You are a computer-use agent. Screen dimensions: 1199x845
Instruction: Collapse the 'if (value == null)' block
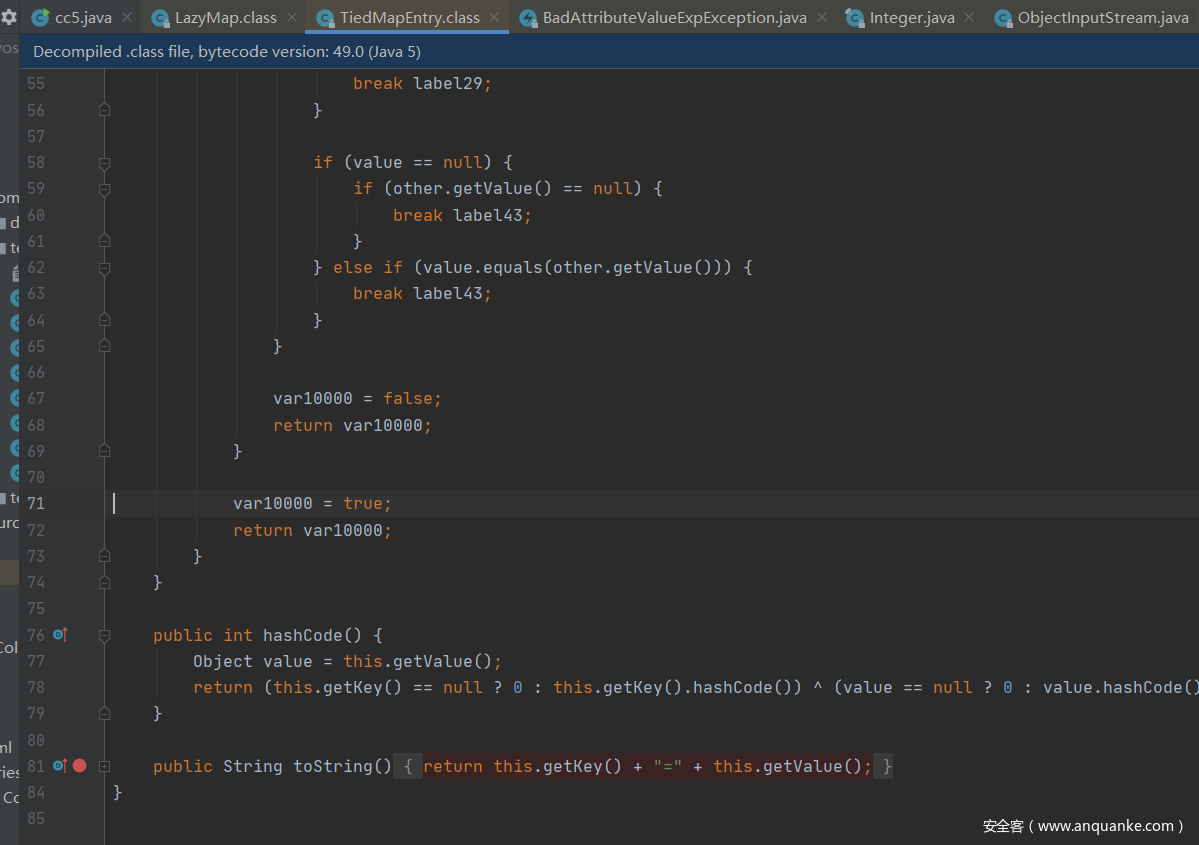point(104,162)
